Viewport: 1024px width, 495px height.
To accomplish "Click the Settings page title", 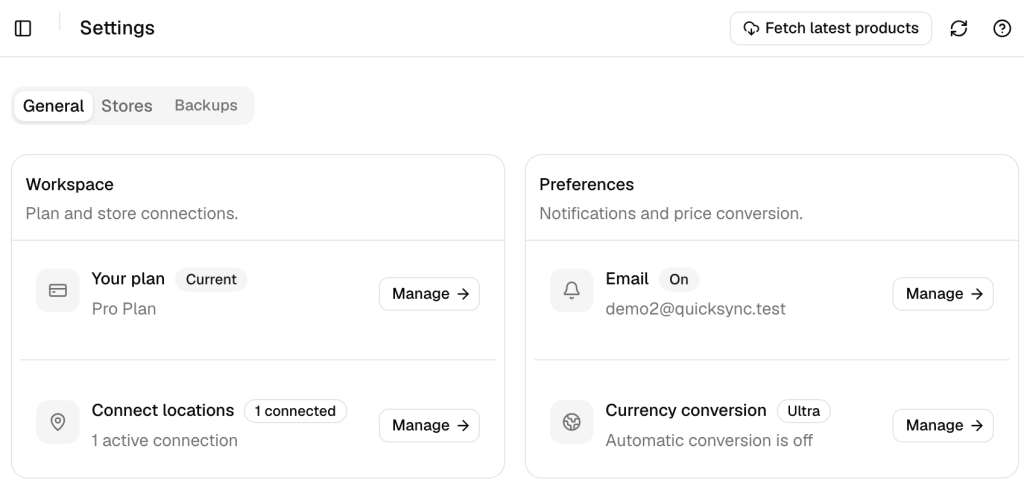I will click(x=117, y=28).
